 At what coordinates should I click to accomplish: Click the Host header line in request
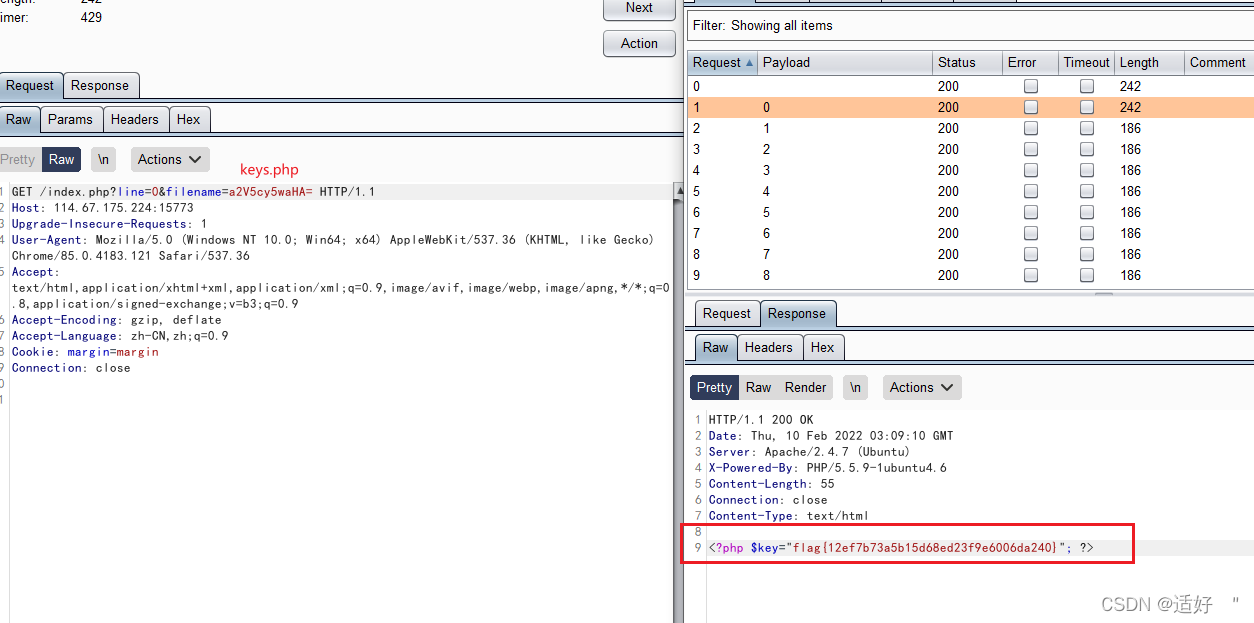pos(103,208)
